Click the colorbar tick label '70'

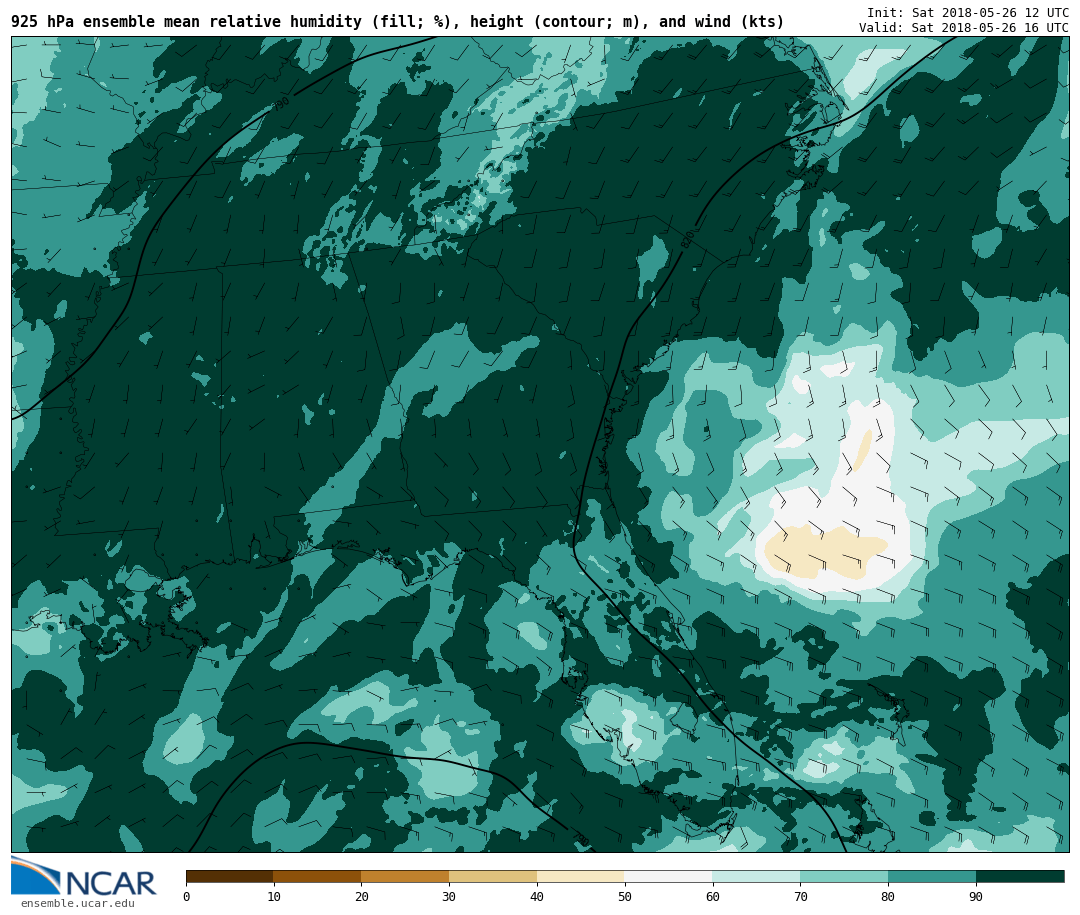[x=800, y=896]
